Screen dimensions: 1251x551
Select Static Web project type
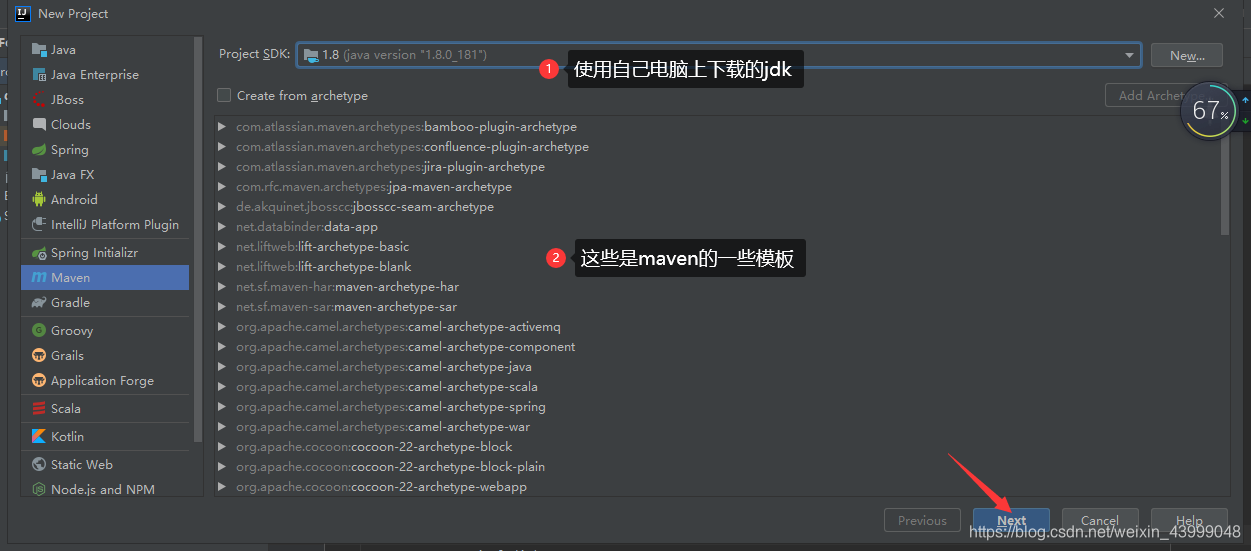coord(105,465)
